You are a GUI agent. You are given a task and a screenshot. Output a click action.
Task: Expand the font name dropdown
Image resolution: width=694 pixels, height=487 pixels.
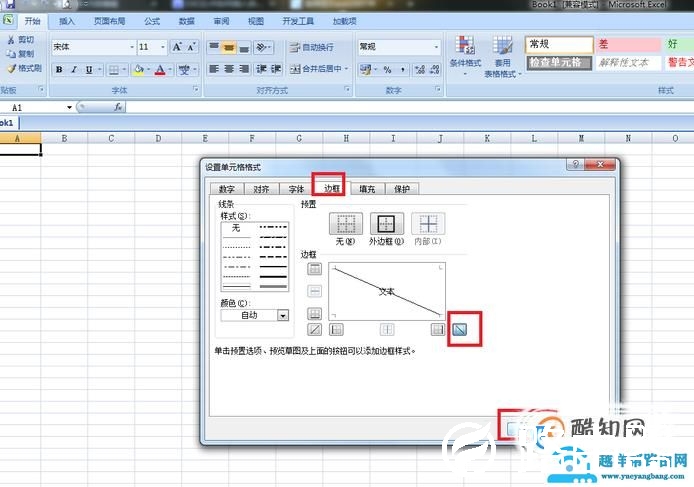pyautogui.click(x=131, y=47)
